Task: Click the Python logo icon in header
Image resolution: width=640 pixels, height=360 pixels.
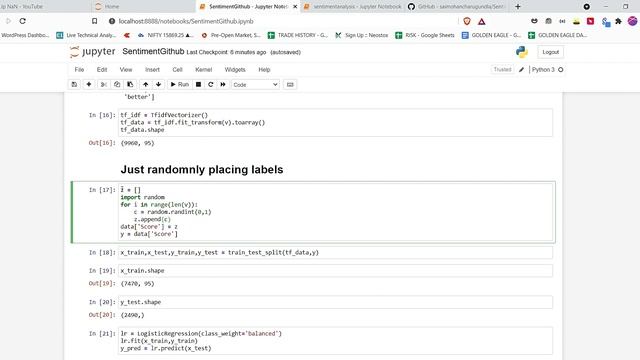Action: (522, 52)
